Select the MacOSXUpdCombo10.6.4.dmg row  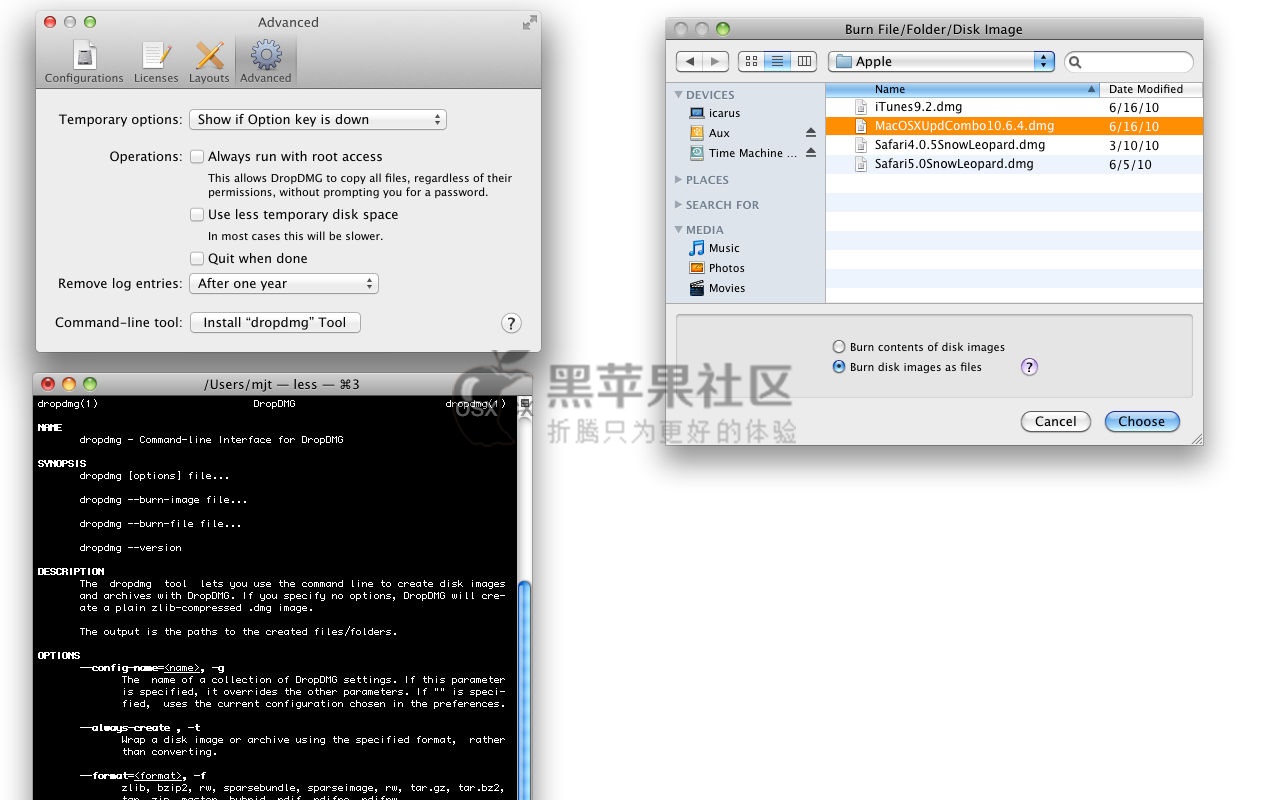[1014, 126]
